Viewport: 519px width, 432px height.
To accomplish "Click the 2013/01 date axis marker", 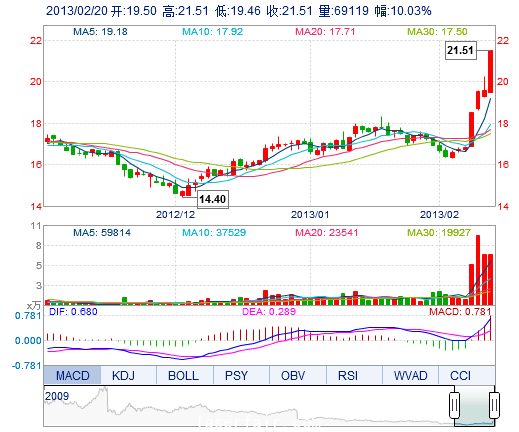I will tap(310, 215).
